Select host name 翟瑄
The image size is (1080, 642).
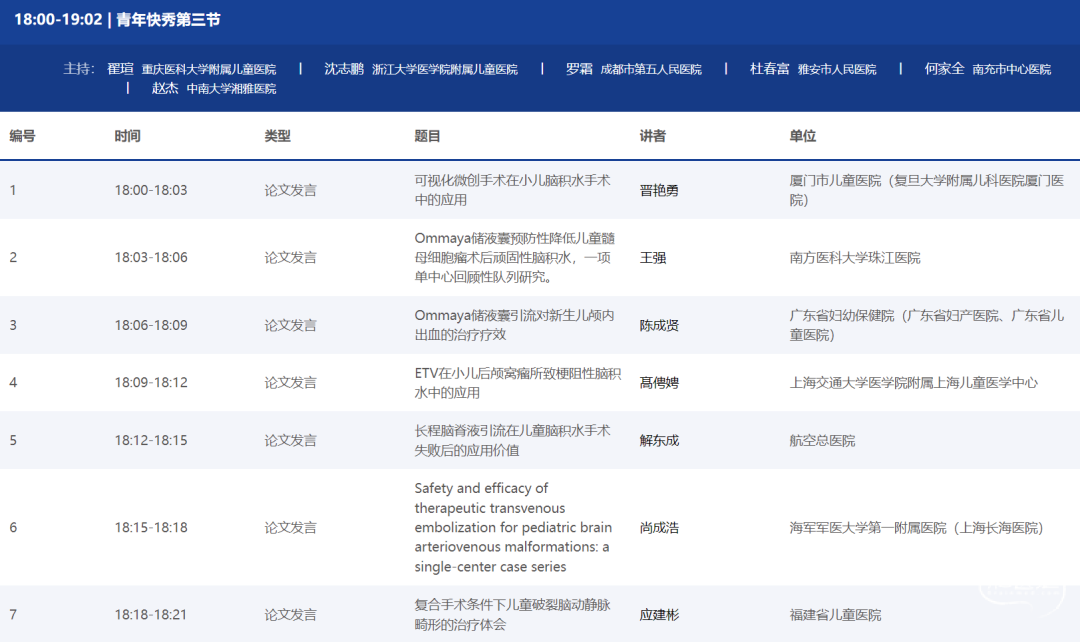click(120, 69)
